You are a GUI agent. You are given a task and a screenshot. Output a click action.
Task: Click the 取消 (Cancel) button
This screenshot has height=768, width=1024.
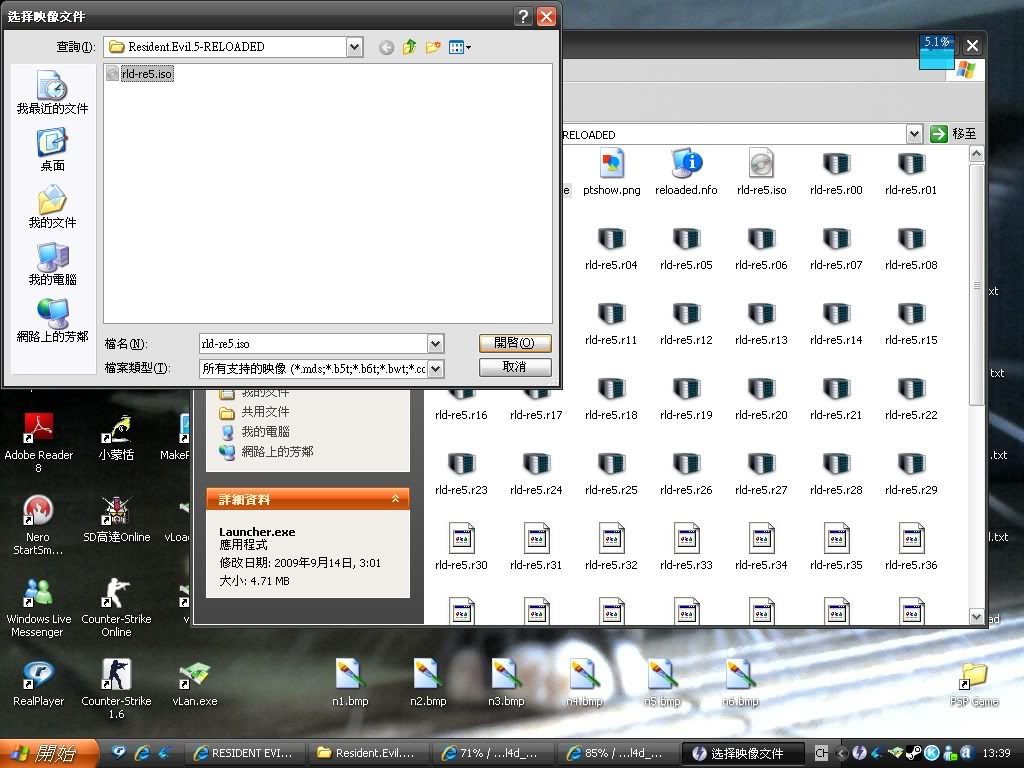(515, 367)
